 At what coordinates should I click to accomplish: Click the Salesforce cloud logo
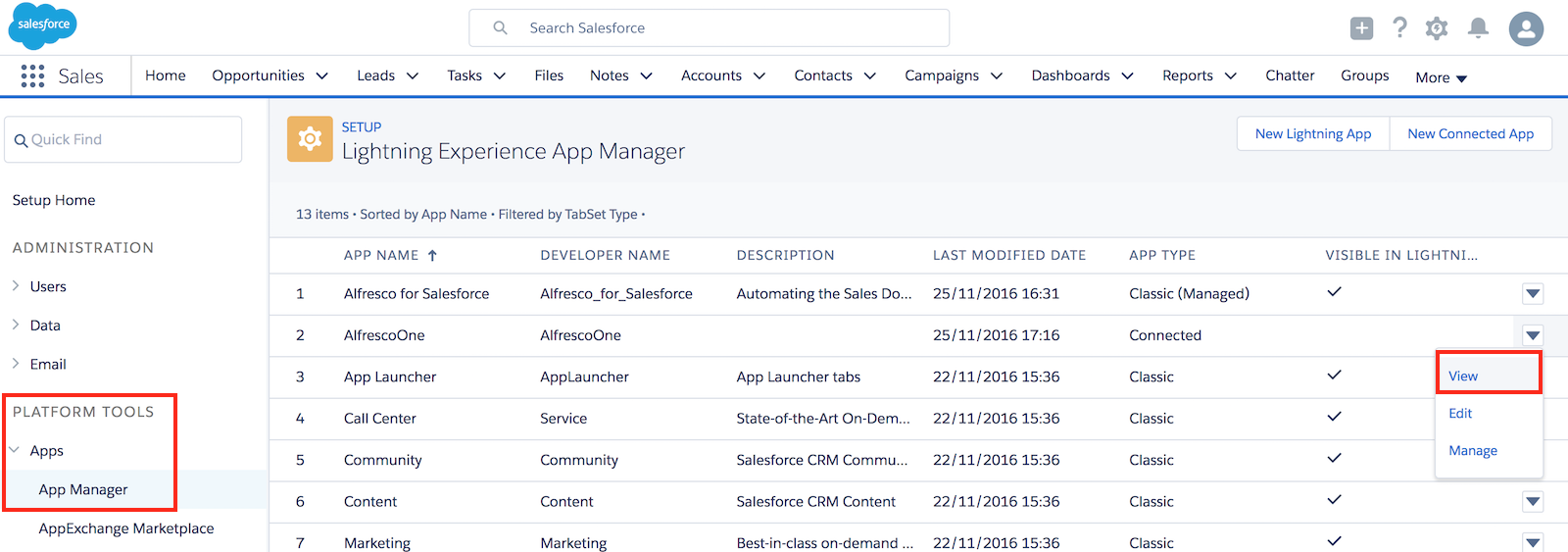[42, 25]
